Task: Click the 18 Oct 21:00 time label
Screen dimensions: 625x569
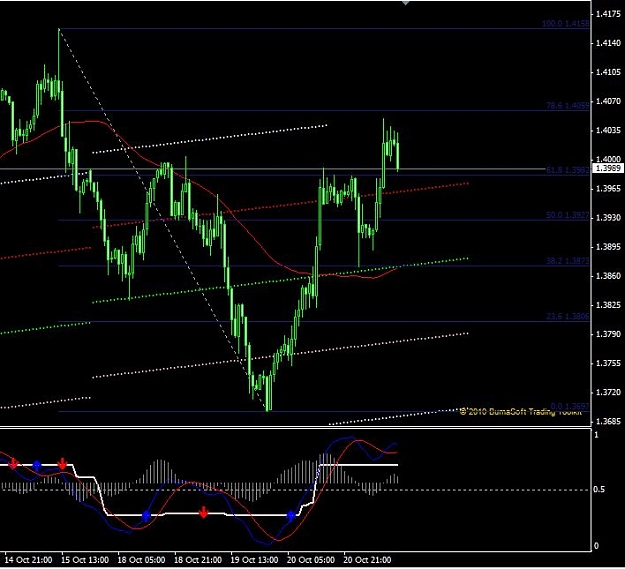Action: pos(198,560)
